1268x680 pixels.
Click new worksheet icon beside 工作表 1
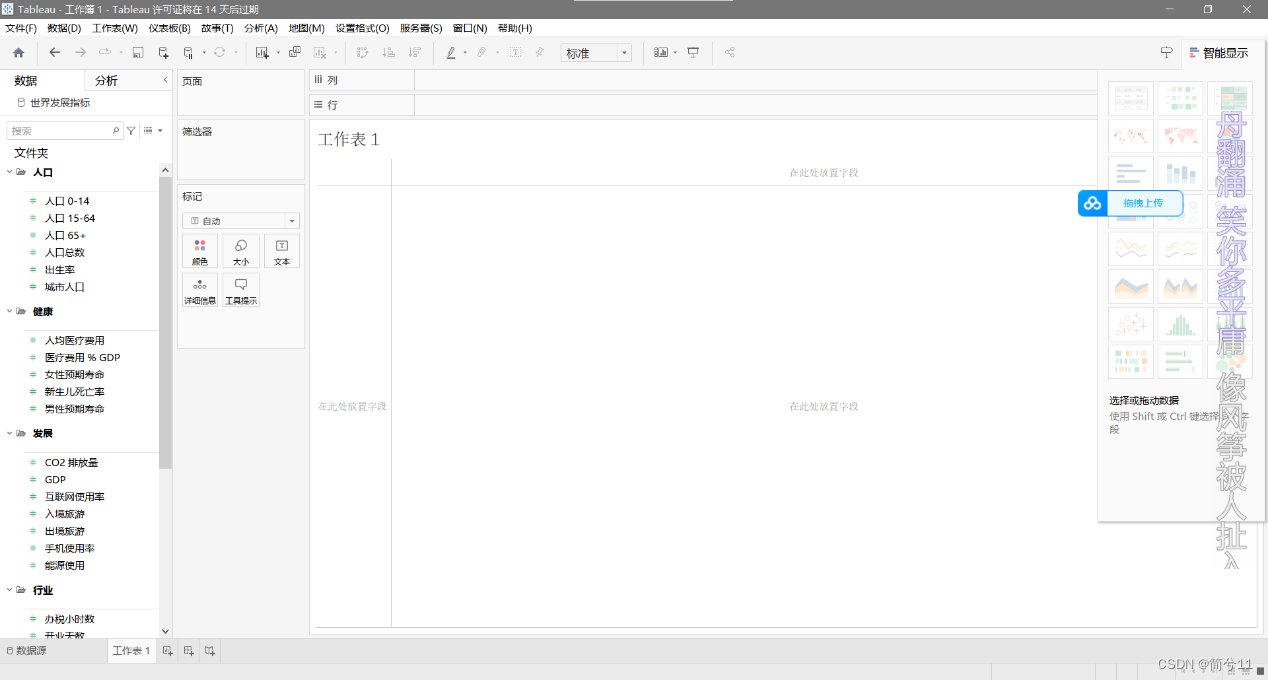168,651
